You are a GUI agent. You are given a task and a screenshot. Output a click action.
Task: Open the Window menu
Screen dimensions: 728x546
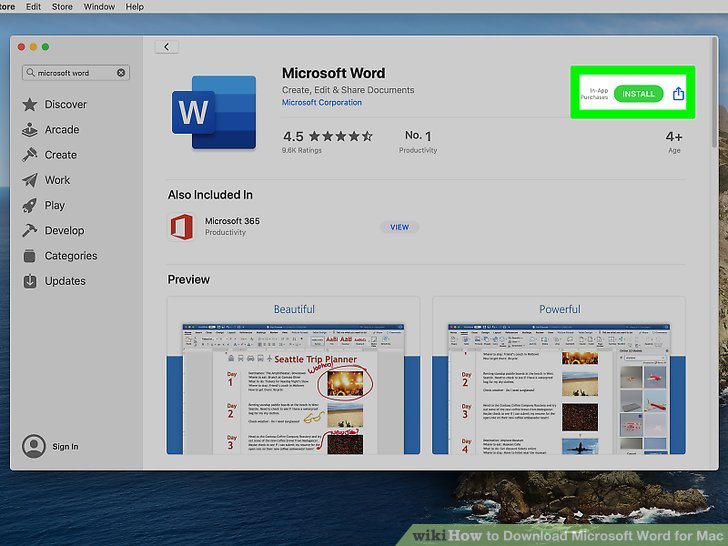pyautogui.click(x=99, y=6)
